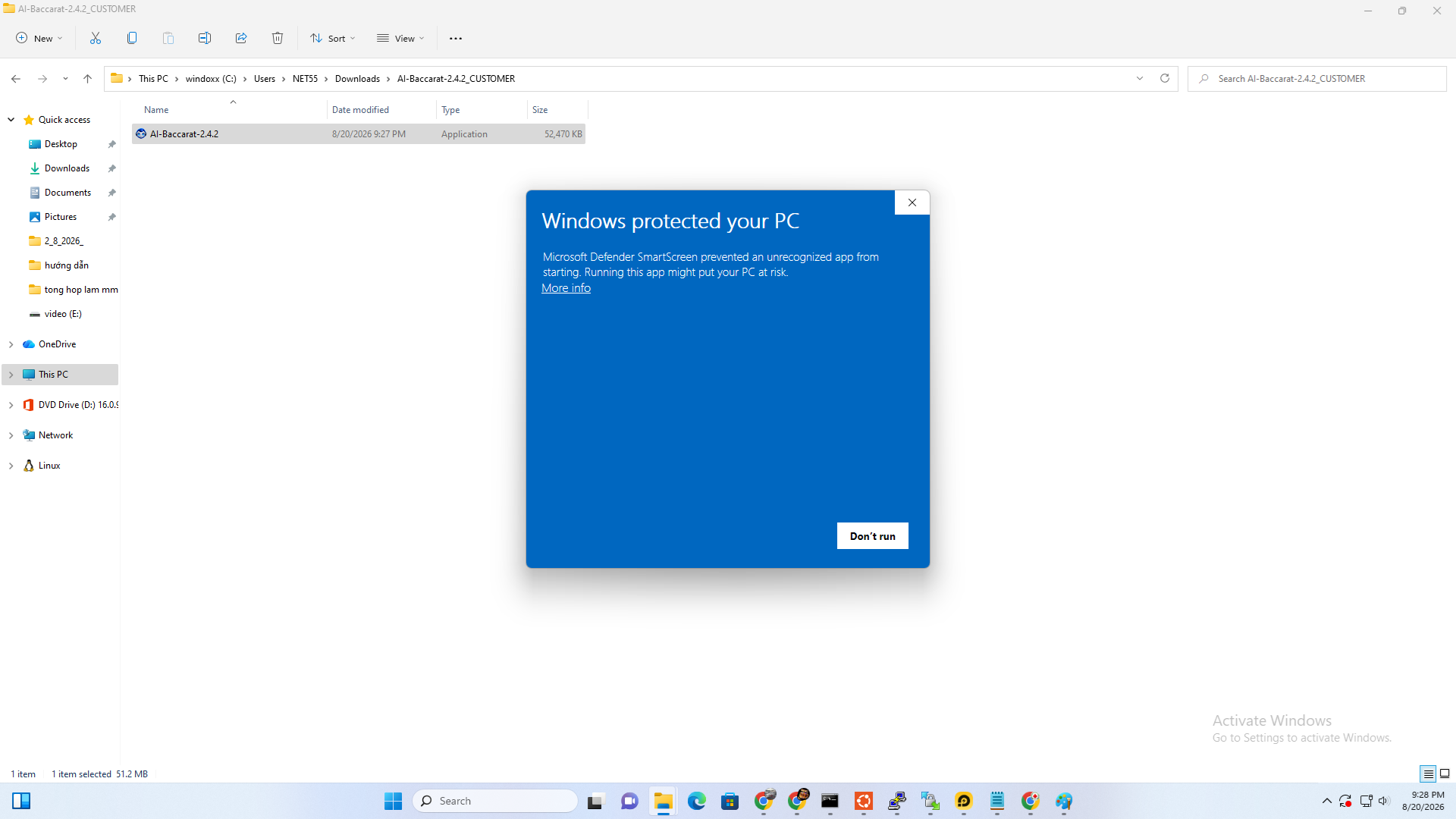The image size is (1456, 819).
Task: Open Command Prompt from the taskbar
Action: 830,801
